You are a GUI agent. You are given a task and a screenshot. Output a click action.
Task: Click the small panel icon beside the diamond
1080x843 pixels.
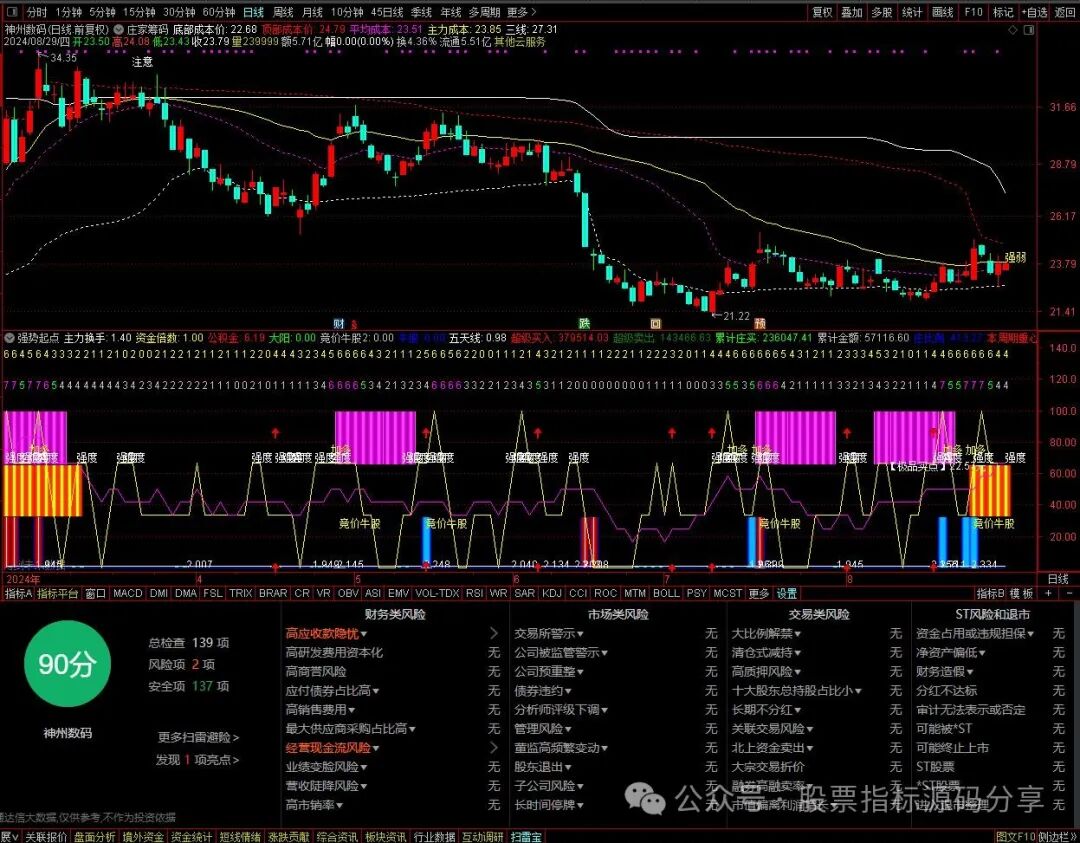coord(1029,30)
